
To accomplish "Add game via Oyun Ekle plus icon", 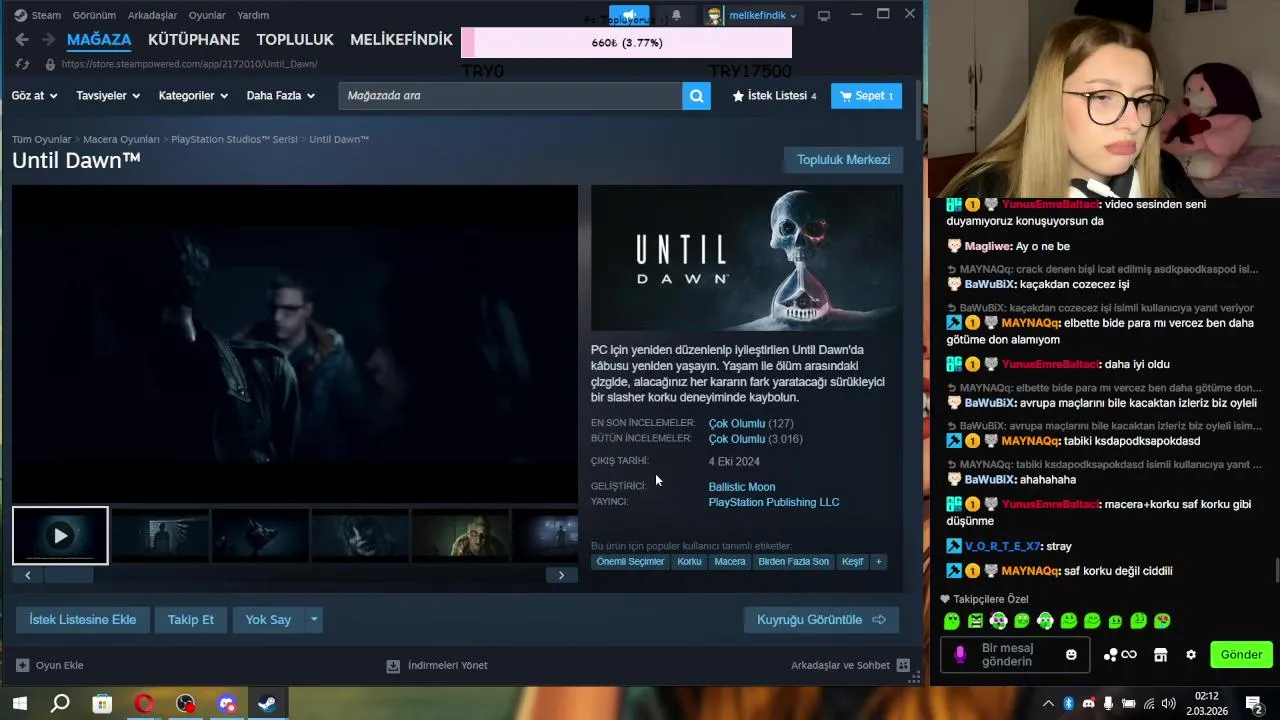I will point(23,665).
